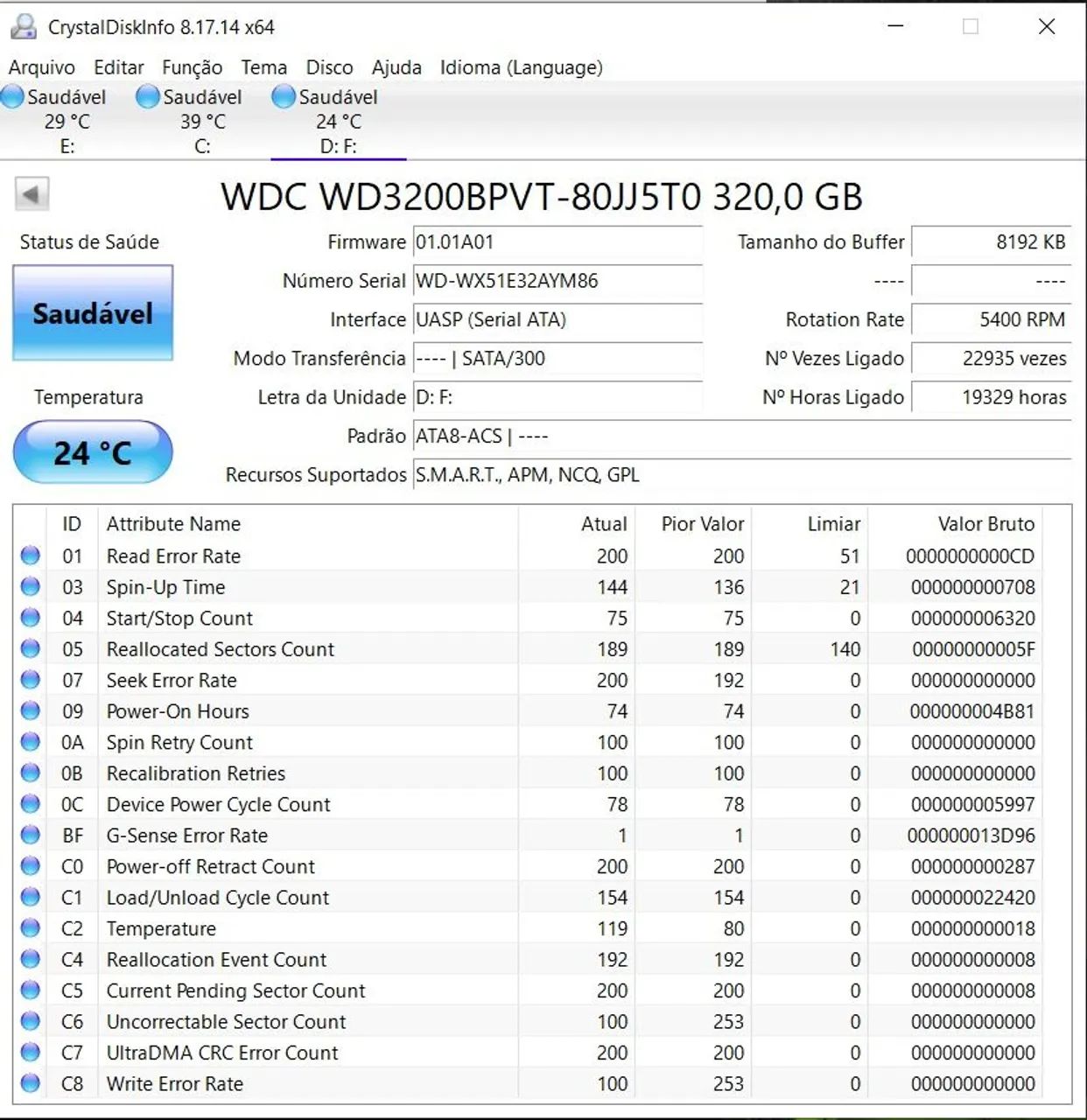Click the drive letter field D: F:
Screen dimensions: 1087x1120
click(x=558, y=397)
